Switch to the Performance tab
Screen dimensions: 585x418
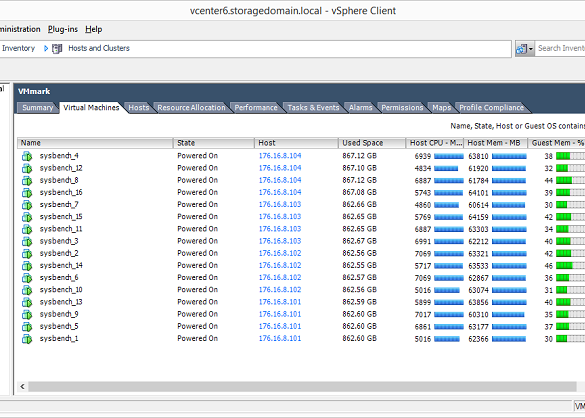(x=256, y=107)
